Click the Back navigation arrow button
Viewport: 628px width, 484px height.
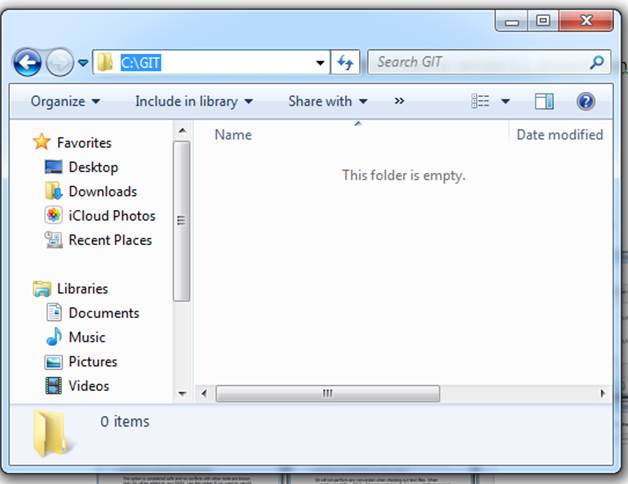[x=27, y=63]
